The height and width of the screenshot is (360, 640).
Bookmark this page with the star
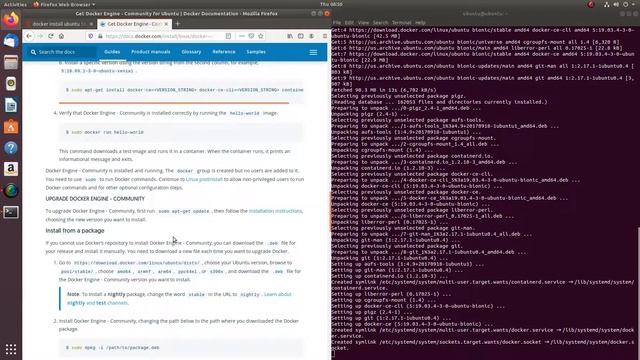point(261,36)
